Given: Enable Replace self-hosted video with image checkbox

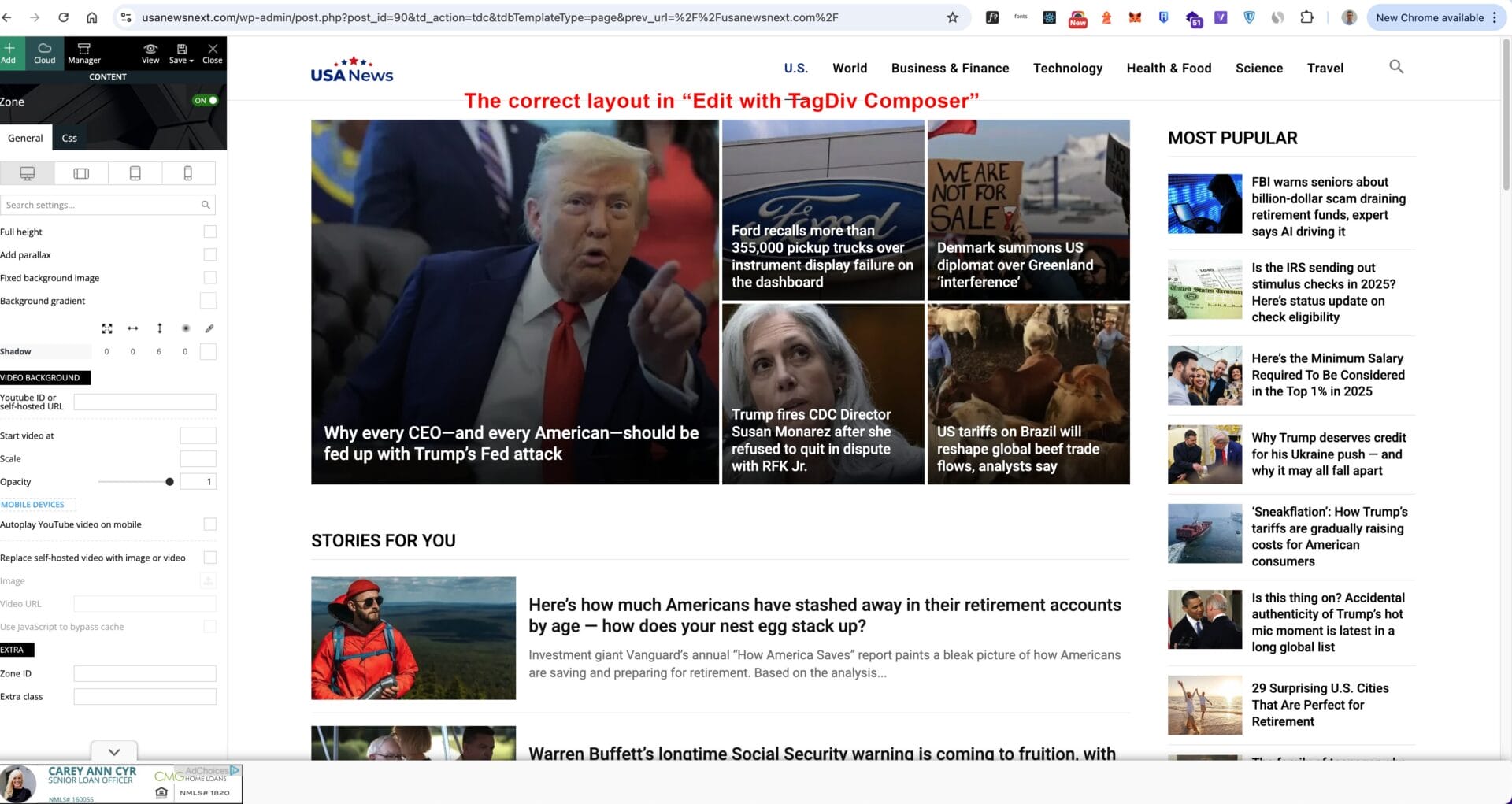Looking at the screenshot, I should (x=209, y=558).
